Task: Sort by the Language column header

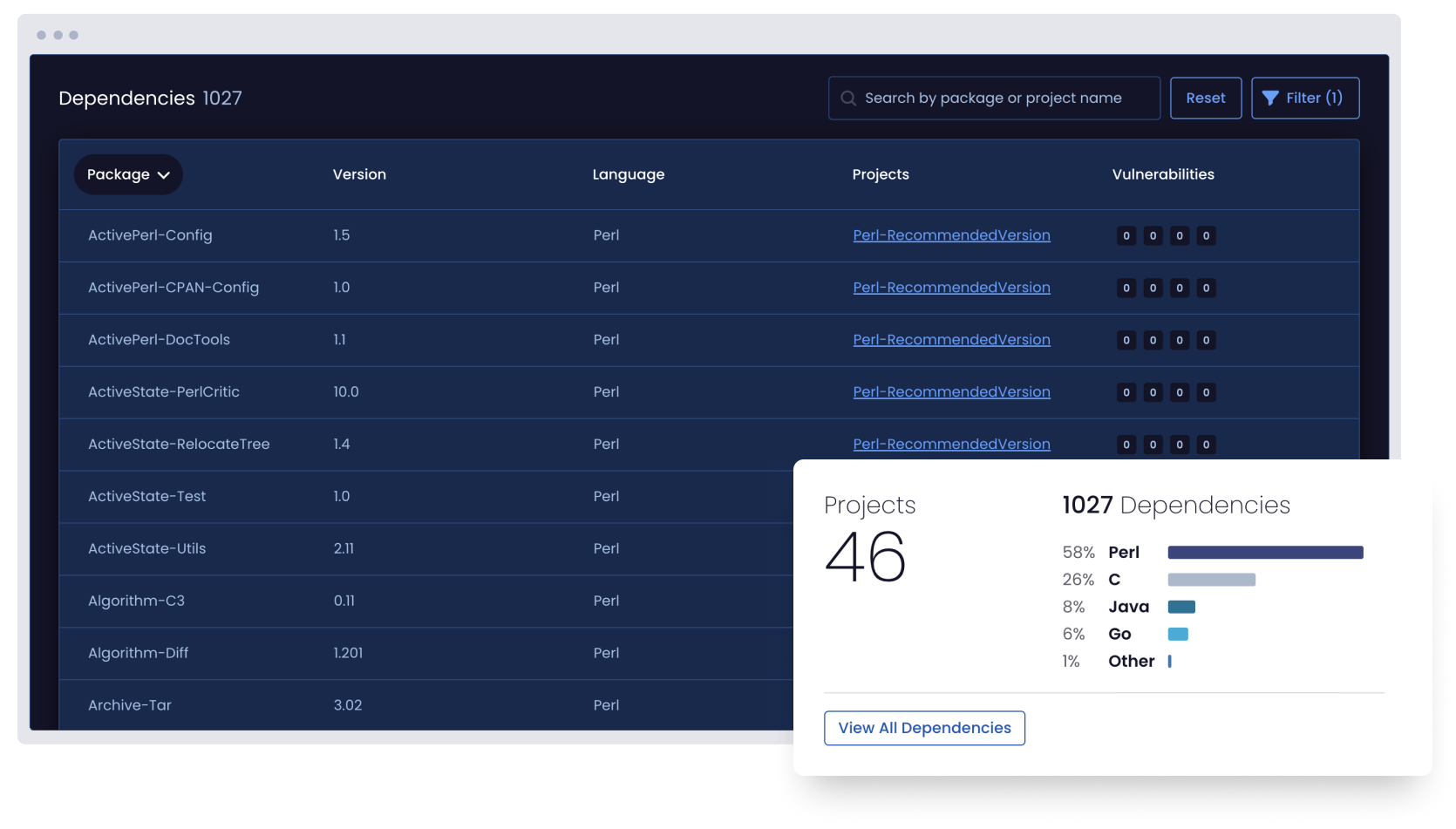Action: pyautogui.click(x=628, y=174)
